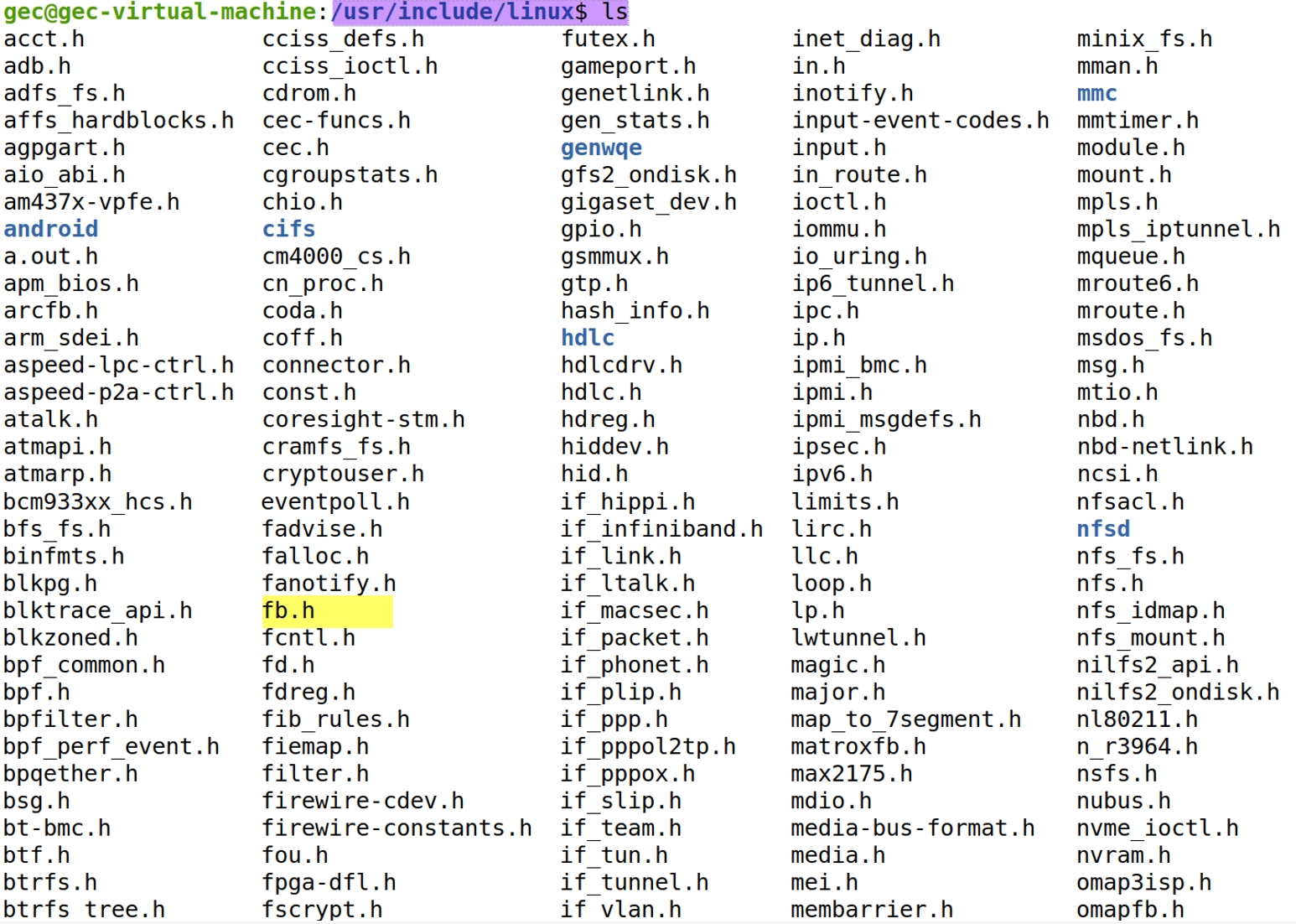
Task: Click btrfs.h file name
Action: 51,883
